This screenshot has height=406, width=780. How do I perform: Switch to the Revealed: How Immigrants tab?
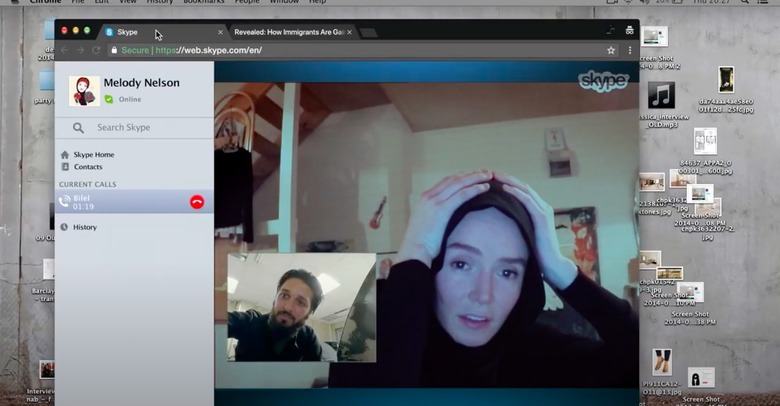292,32
